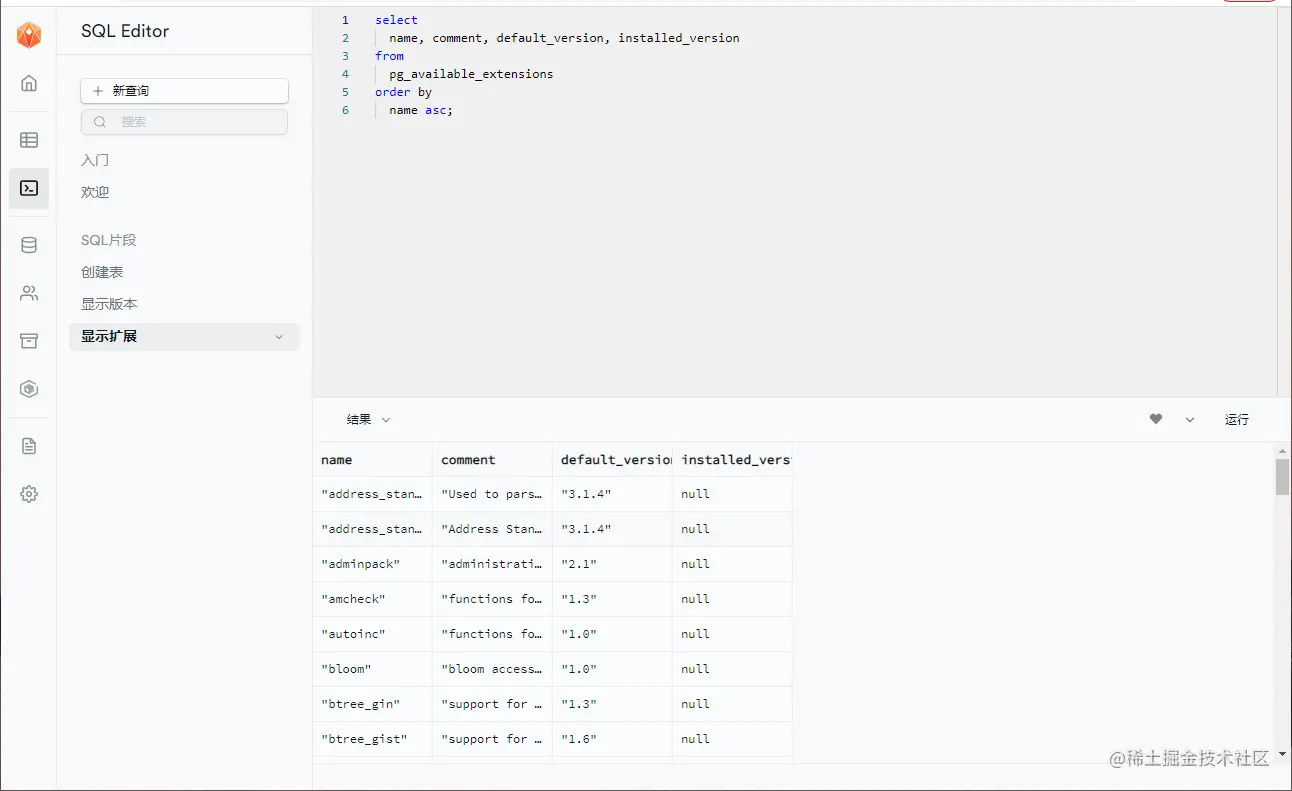1292x791 pixels.
Task: Open the document icon in sidebar
Action: (29, 446)
